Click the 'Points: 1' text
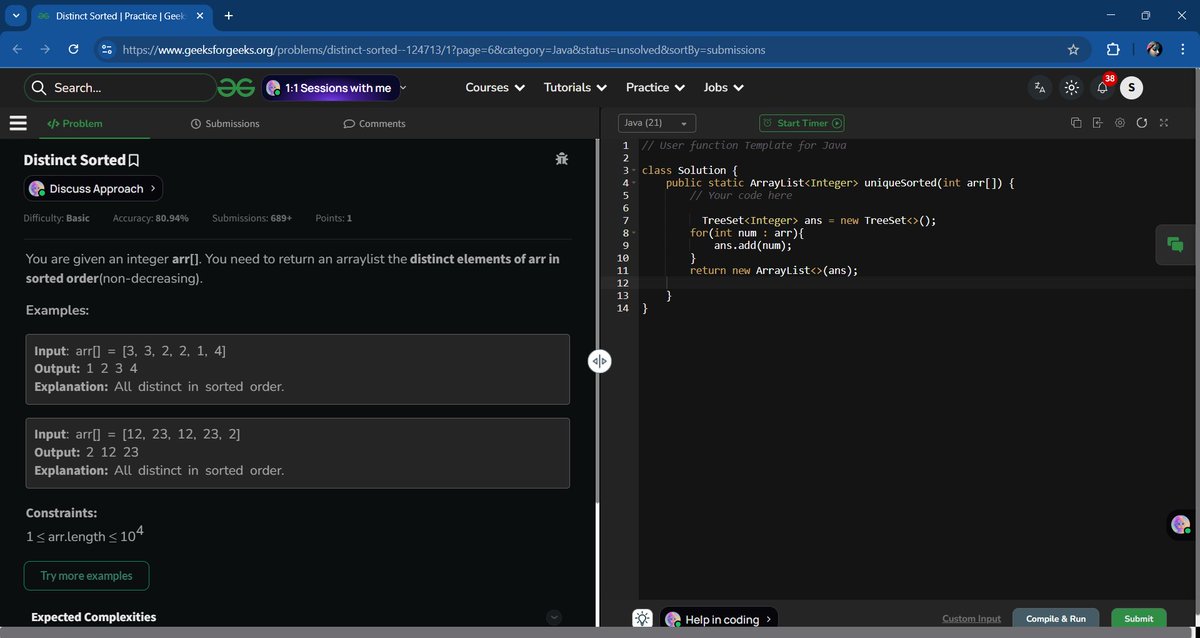This screenshot has width=1200, height=638. pyautogui.click(x=333, y=218)
